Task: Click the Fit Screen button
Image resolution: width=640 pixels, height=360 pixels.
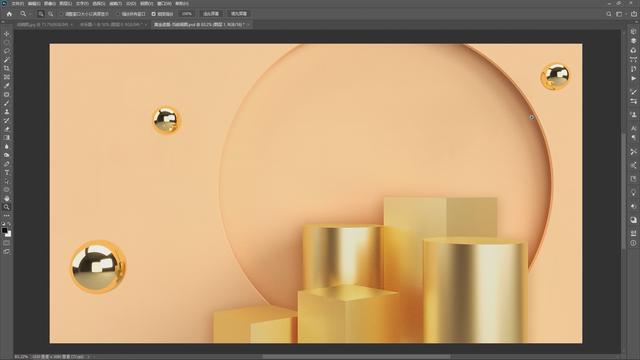Action: [211, 14]
